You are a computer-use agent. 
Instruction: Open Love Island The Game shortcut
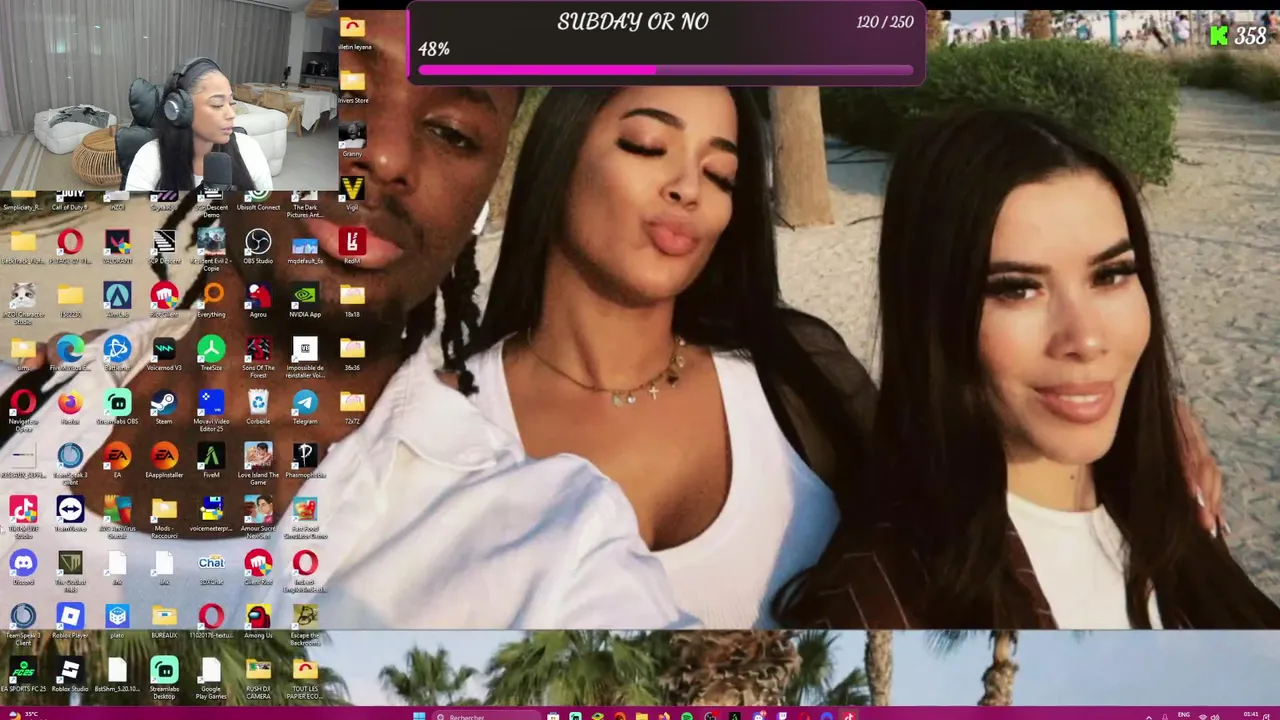pos(258,464)
